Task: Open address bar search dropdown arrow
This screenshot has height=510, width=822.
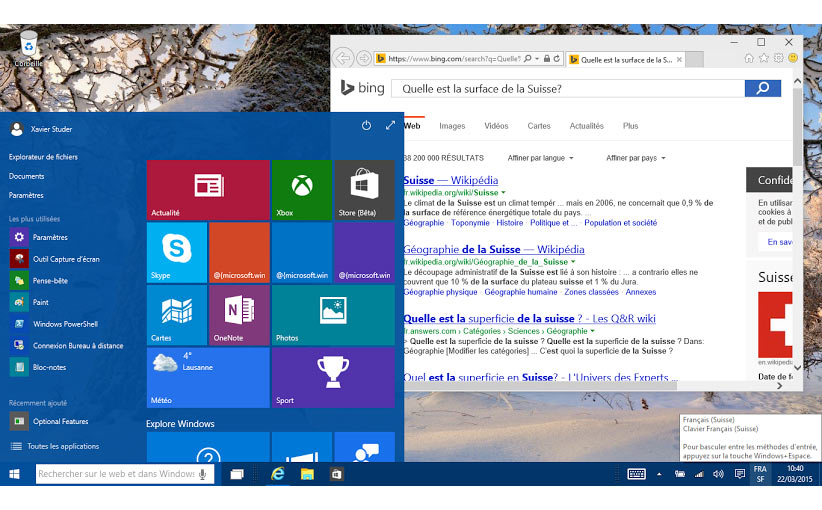Action: click(537, 59)
